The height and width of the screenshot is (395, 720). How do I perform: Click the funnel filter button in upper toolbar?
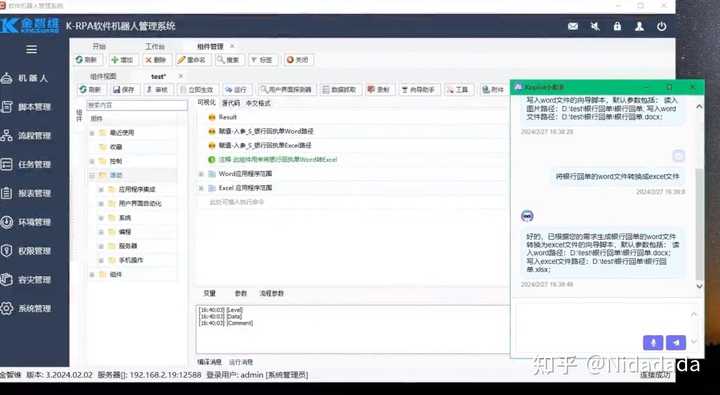click(x=262, y=60)
